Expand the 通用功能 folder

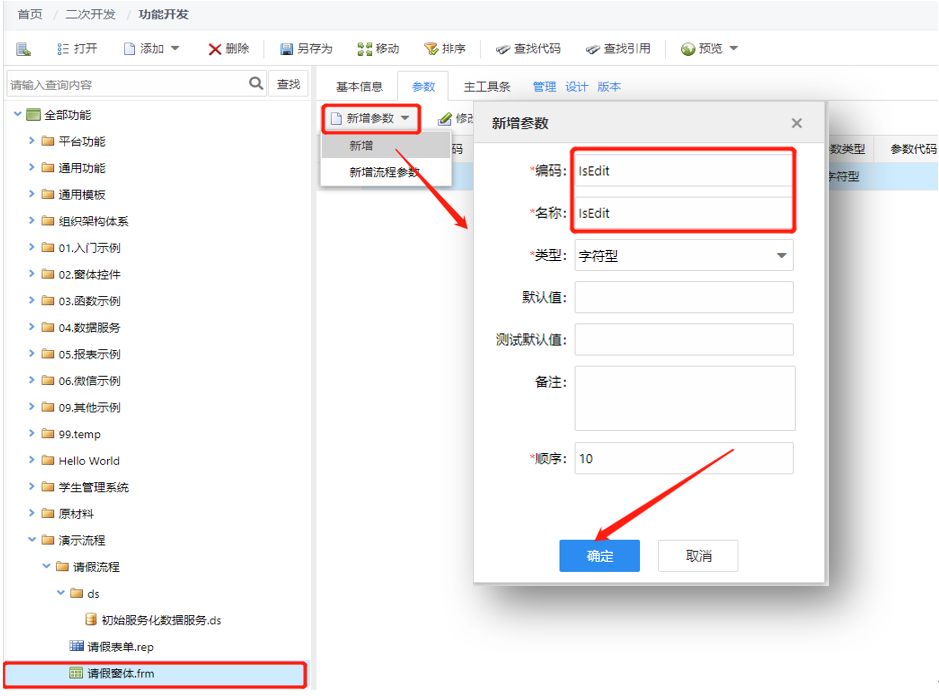[32, 167]
